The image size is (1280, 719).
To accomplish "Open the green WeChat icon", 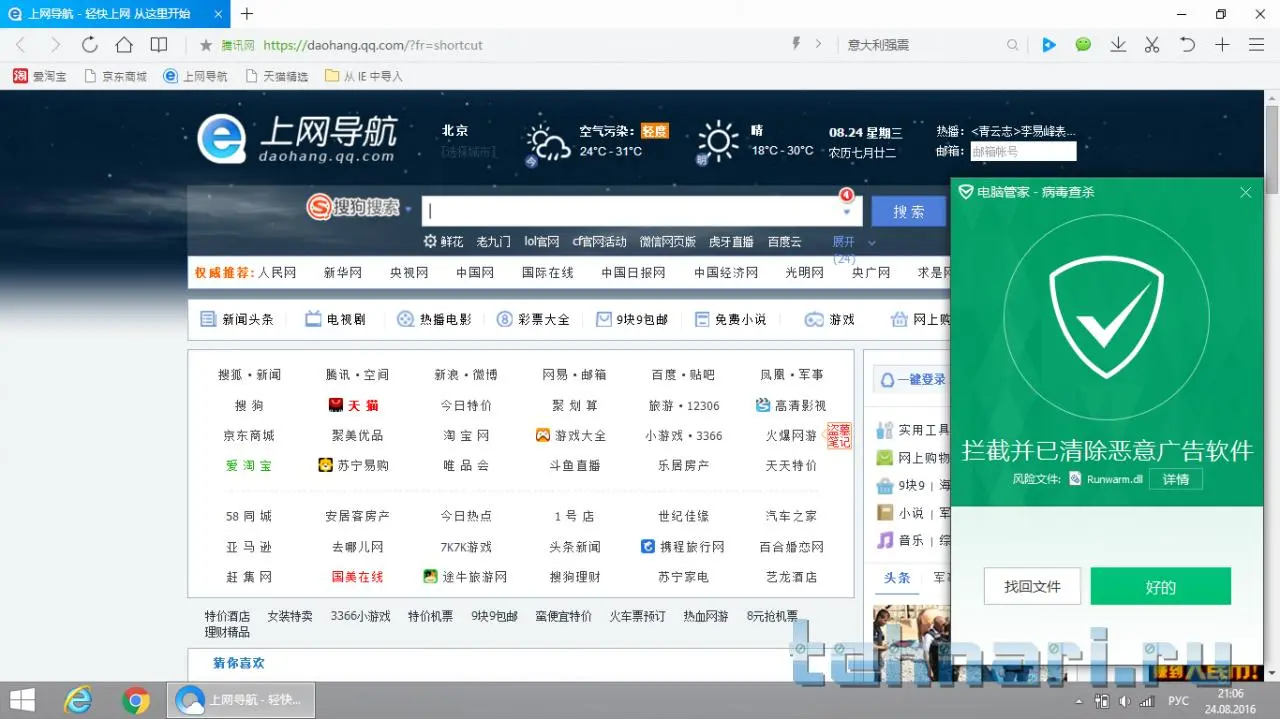I will (1083, 45).
